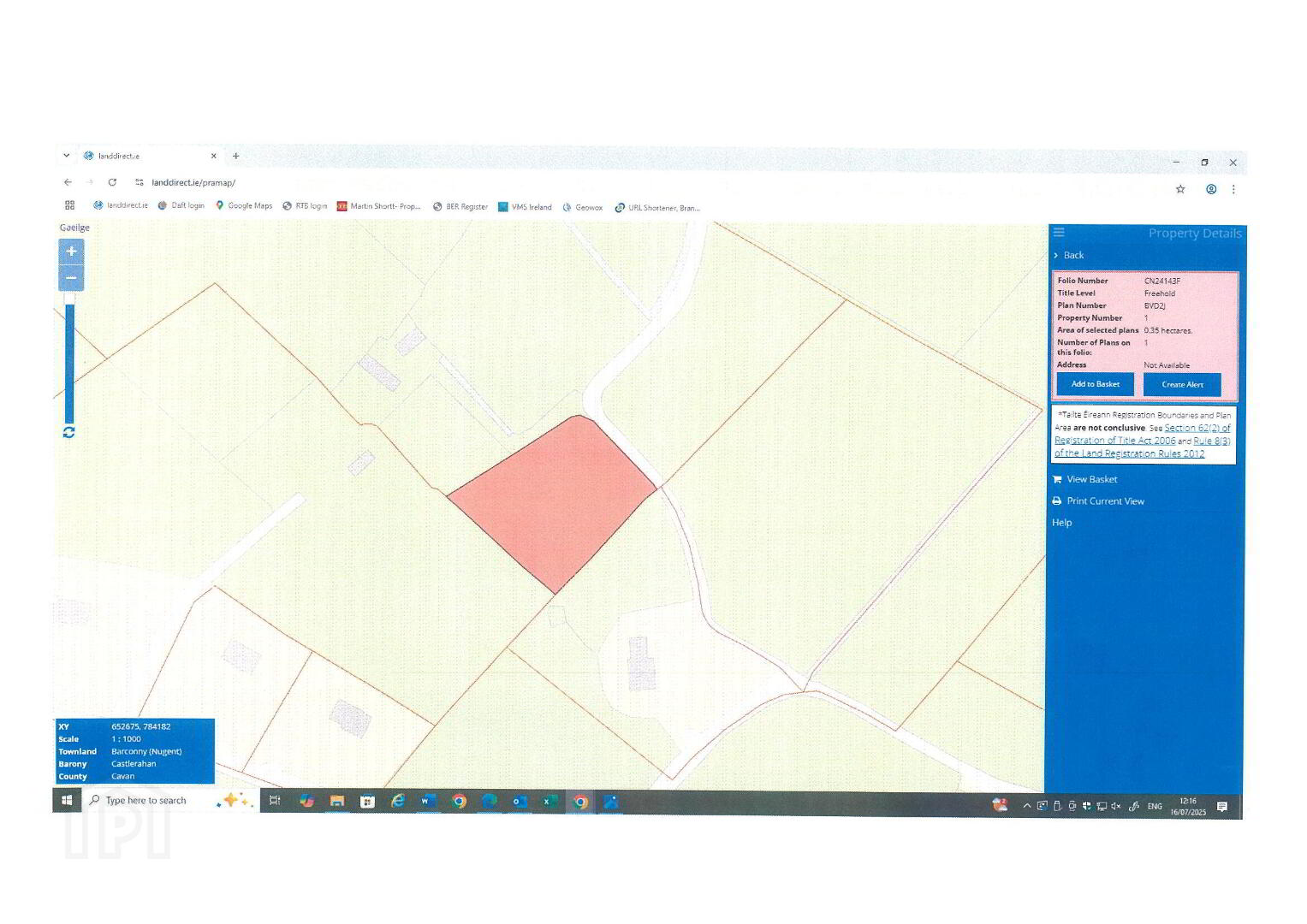Image resolution: width=1307 pixels, height=924 pixels.
Task: Reload the landdirect.ie page
Action: [x=112, y=182]
